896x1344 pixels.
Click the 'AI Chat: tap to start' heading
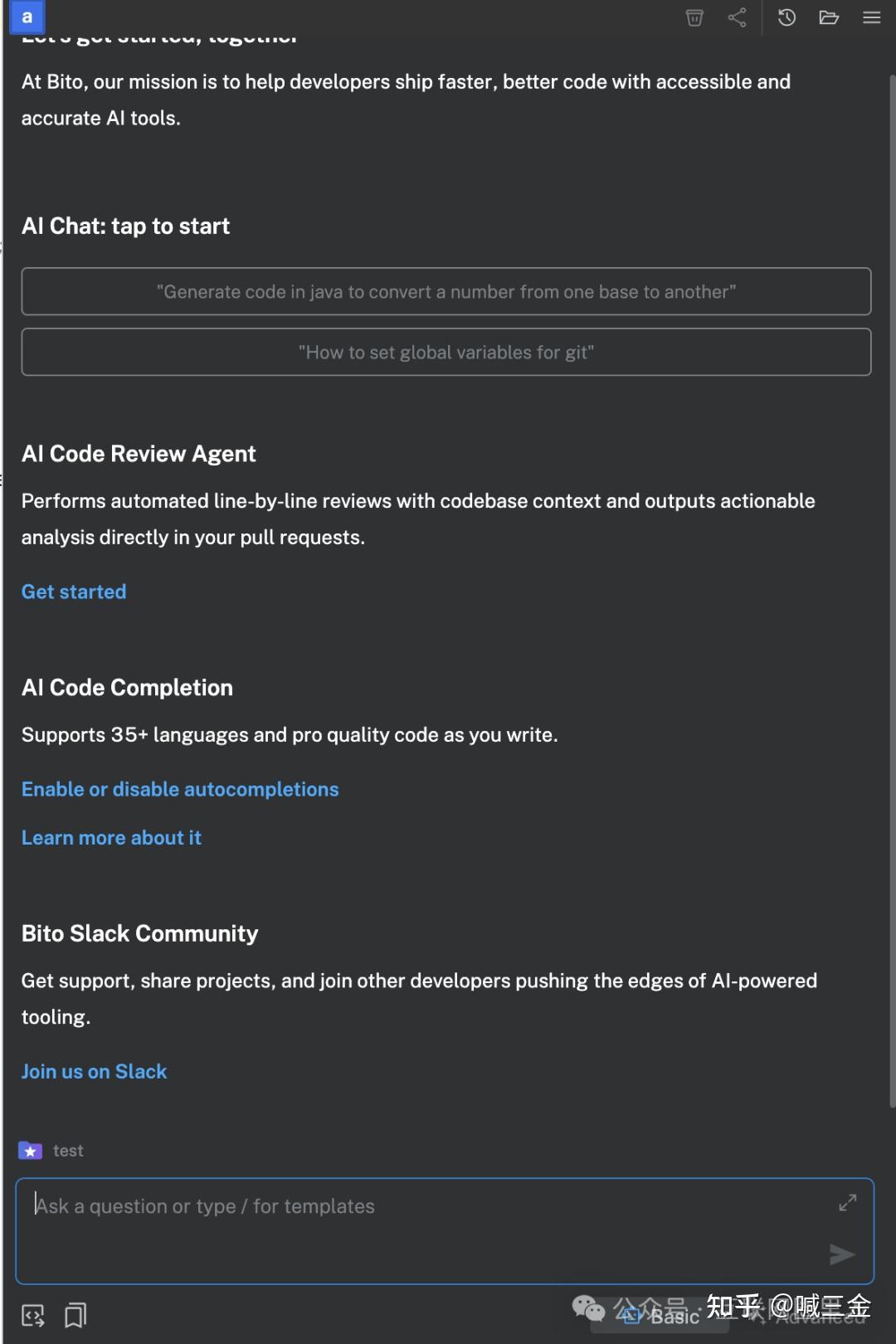(125, 226)
